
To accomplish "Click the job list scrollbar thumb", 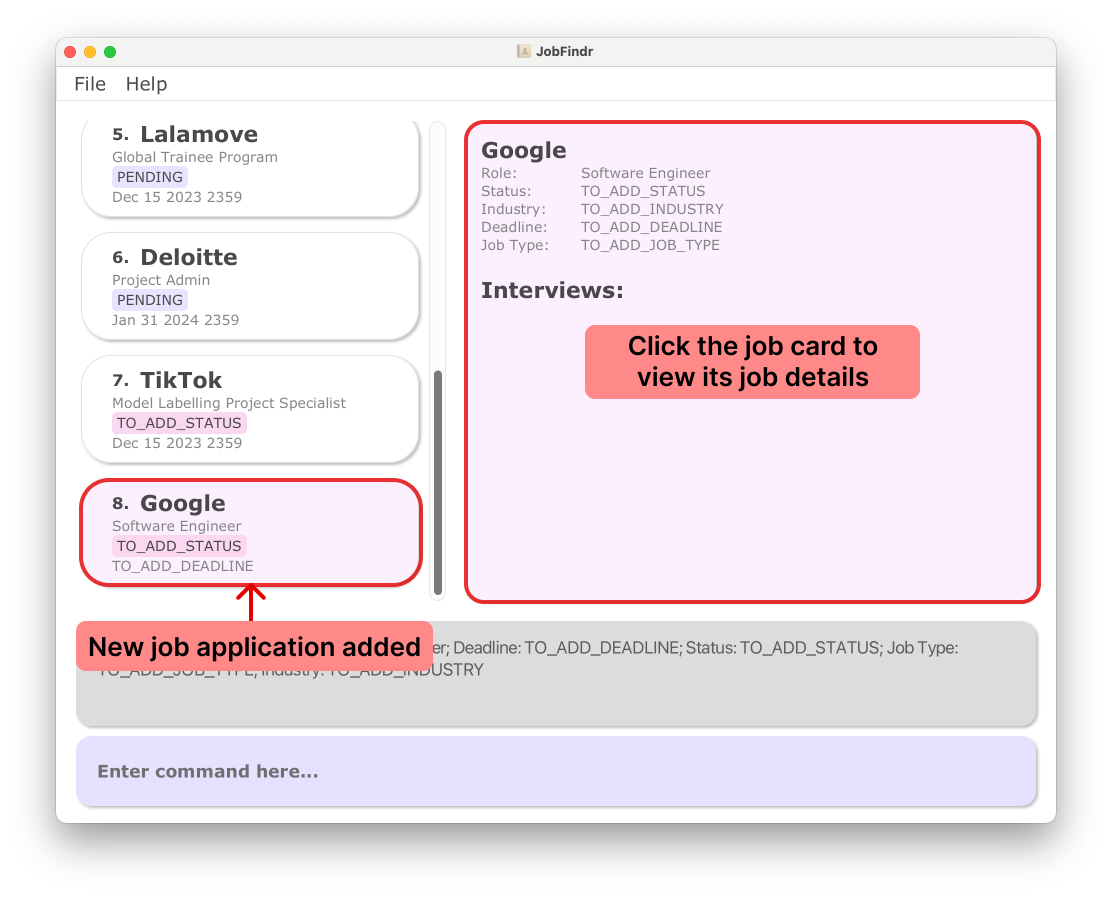I will pos(438,482).
